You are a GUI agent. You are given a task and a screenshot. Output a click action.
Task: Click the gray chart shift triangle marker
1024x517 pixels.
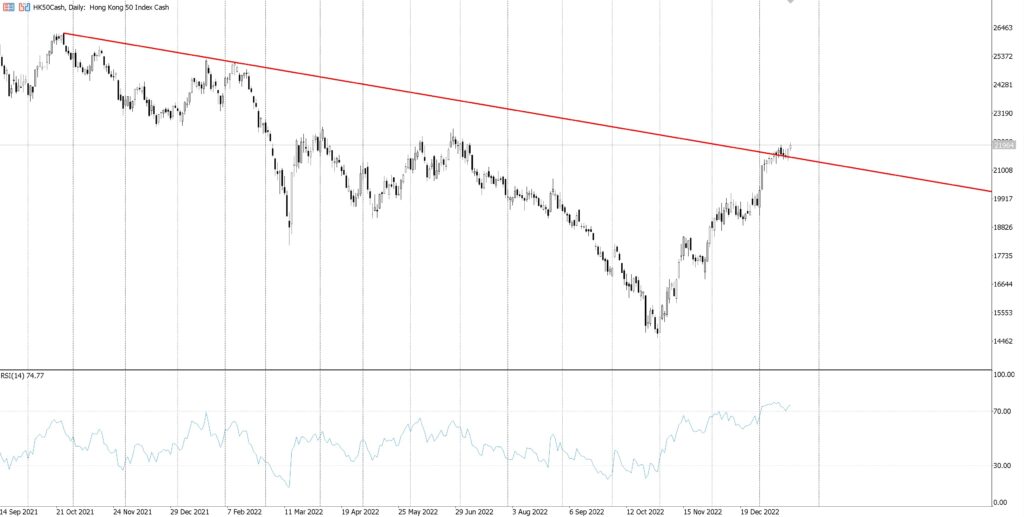791,3
